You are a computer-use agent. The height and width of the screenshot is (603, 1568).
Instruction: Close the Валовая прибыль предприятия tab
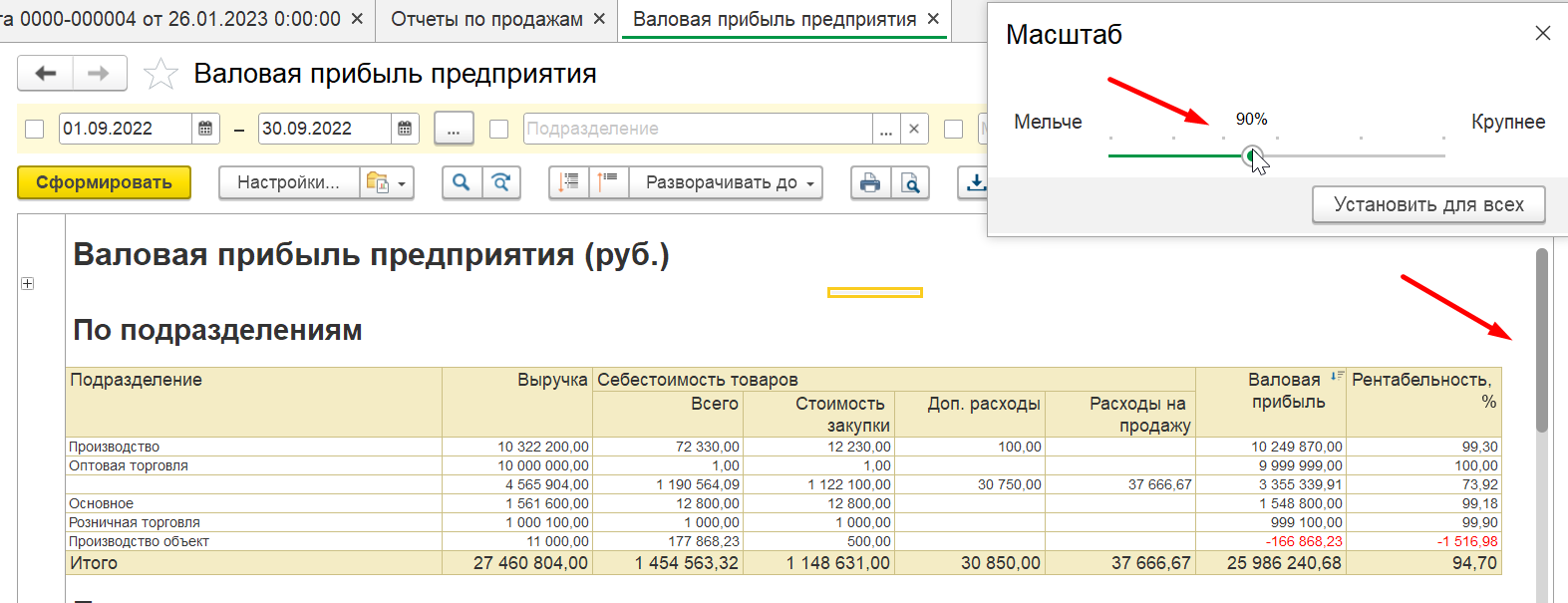coord(933,19)
